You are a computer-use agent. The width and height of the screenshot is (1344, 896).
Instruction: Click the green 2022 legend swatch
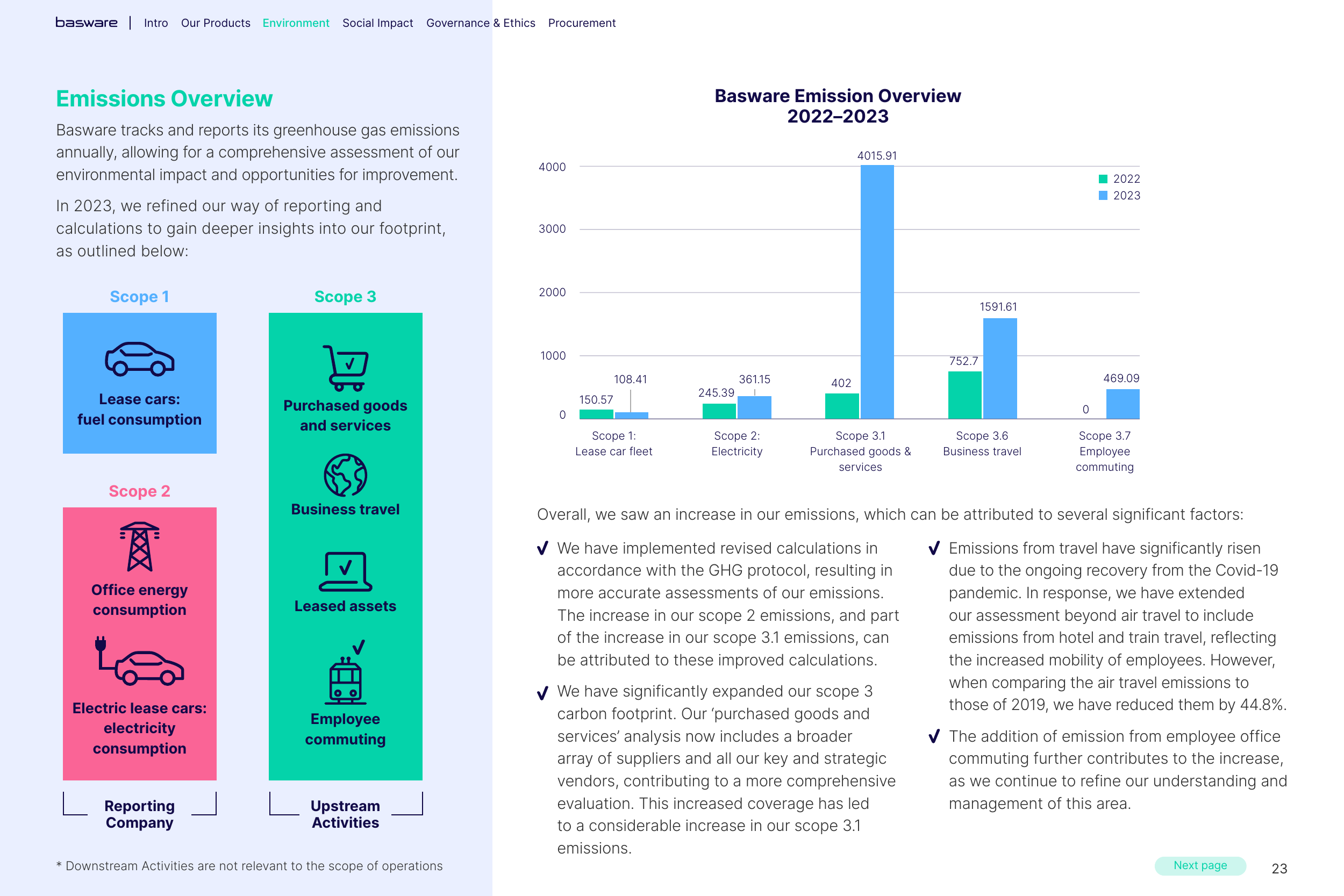coord(1103,179)
